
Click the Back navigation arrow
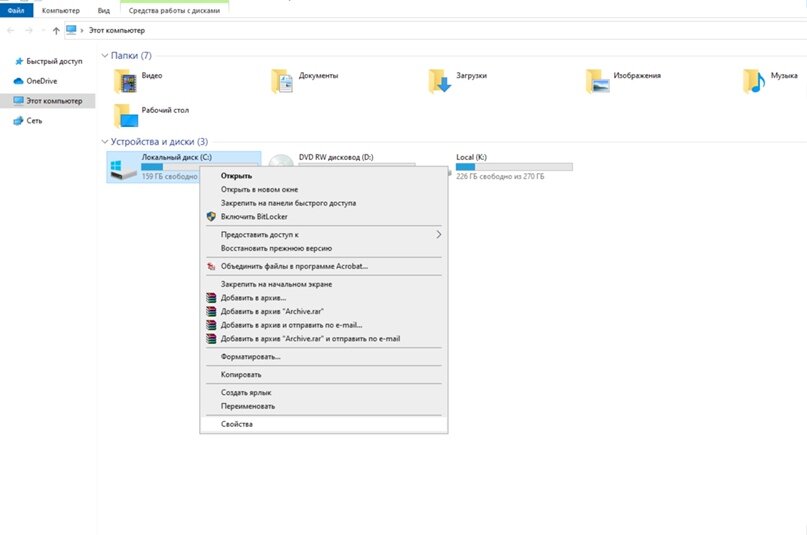[11, 30]
